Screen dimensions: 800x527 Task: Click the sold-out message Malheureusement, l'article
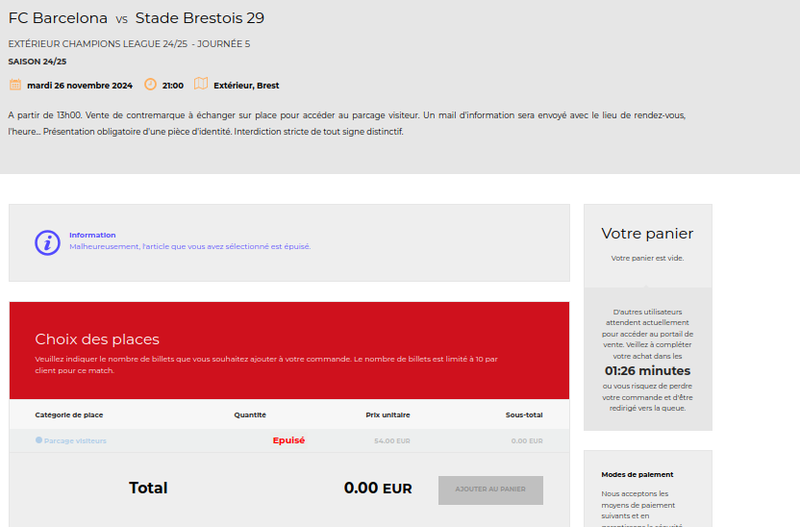point(190,246)
